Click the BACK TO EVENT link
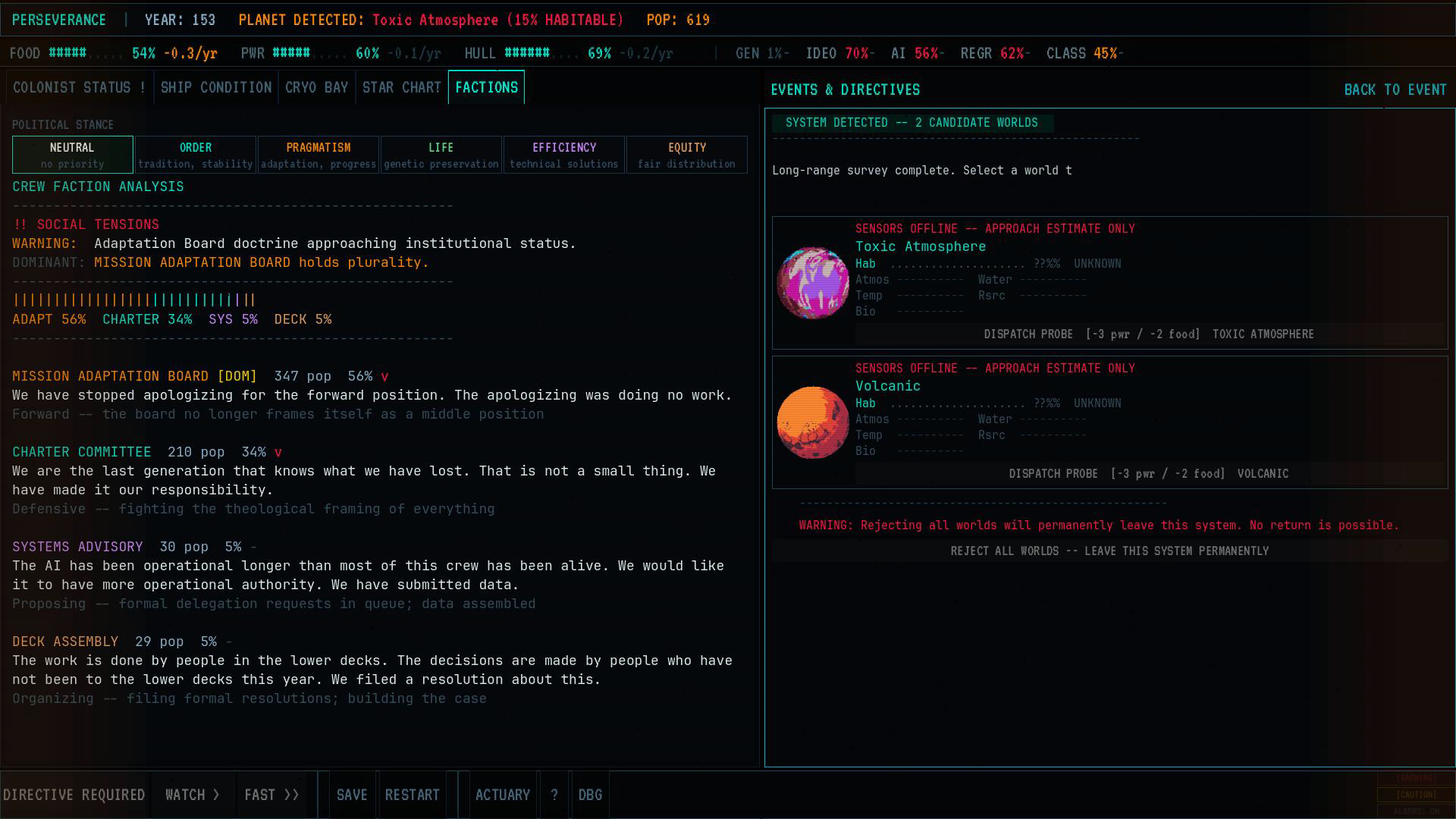Viewport: 1456px width, 819px height. (x=1395, y=89)
